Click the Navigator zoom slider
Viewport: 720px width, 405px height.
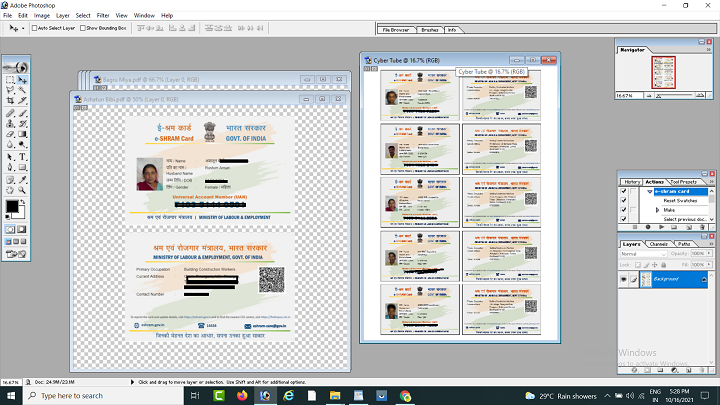[x=675, y=96]
